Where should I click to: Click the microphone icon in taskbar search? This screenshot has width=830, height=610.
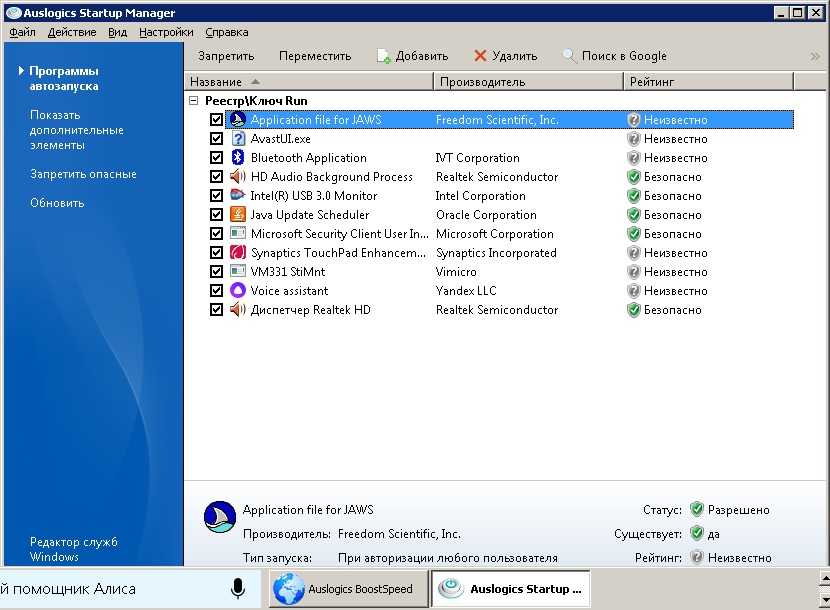[x=238, y=588]
